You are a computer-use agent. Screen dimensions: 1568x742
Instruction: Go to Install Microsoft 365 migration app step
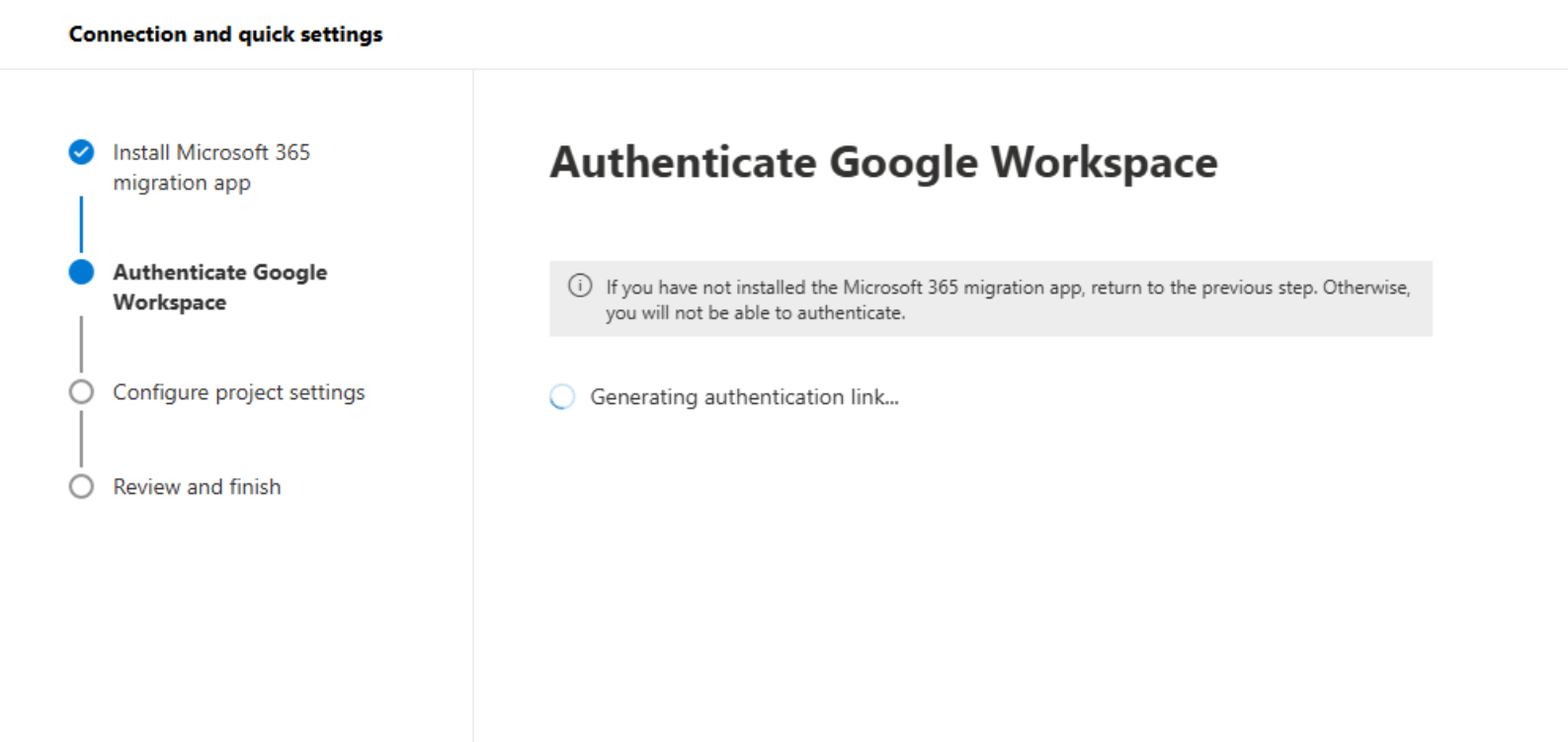pos(211,167)
